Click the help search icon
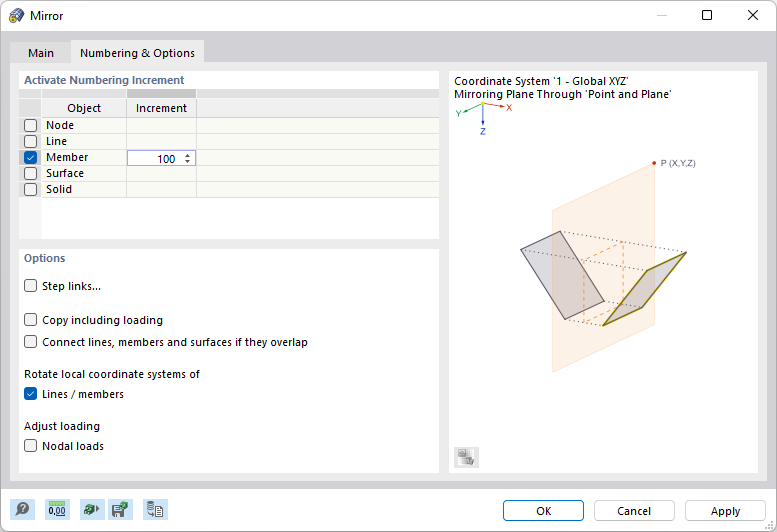This screenshot has width=777, height=532. click(x=21, y=510)
